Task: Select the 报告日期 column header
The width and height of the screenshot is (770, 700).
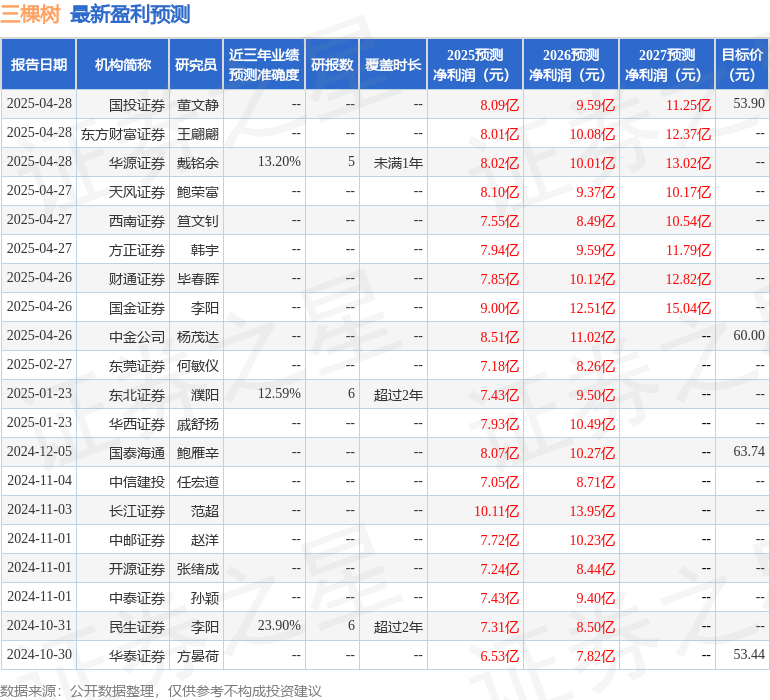Action: 39,64
